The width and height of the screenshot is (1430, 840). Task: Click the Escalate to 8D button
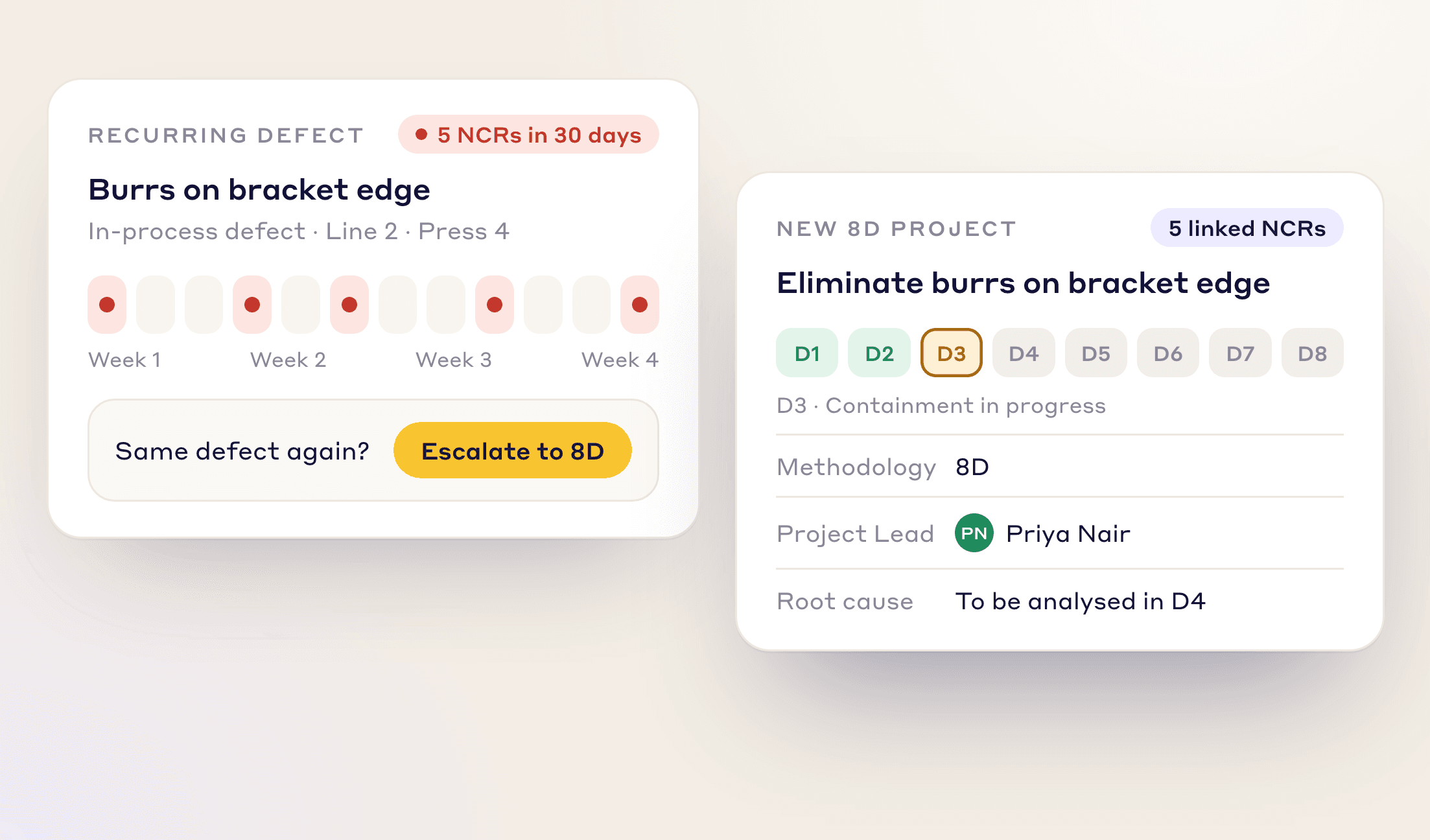(x=512, y=450)
